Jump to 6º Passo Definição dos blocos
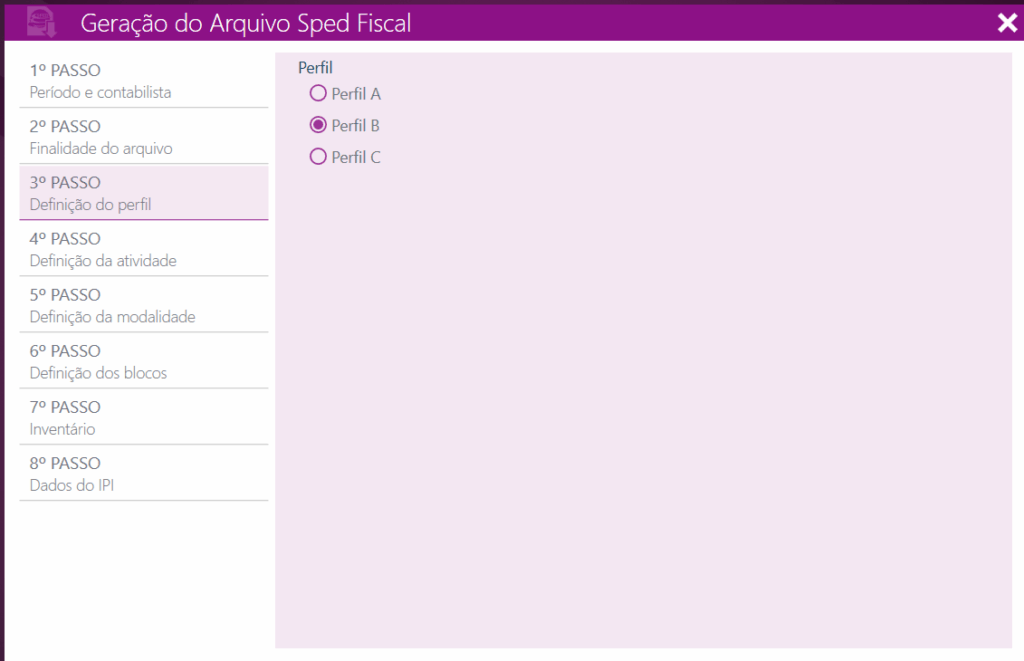The image size is (1024, 661). coord(143,361)
